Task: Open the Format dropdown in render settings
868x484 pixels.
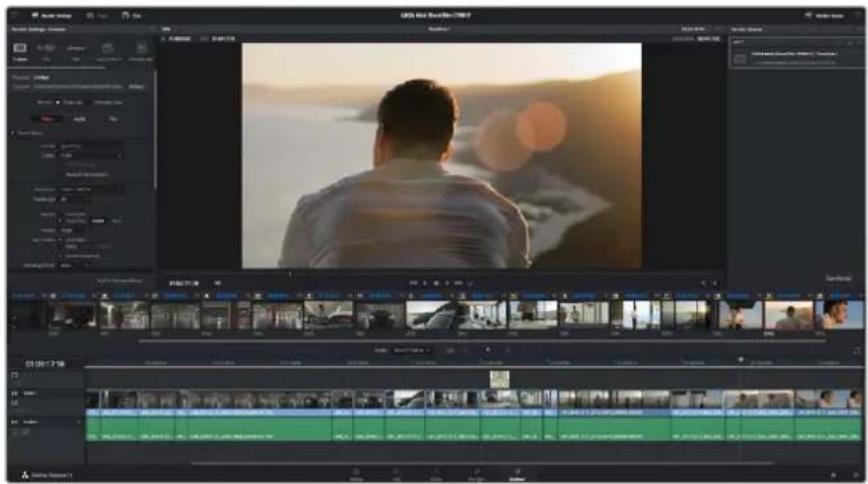Action: [91, 146]
